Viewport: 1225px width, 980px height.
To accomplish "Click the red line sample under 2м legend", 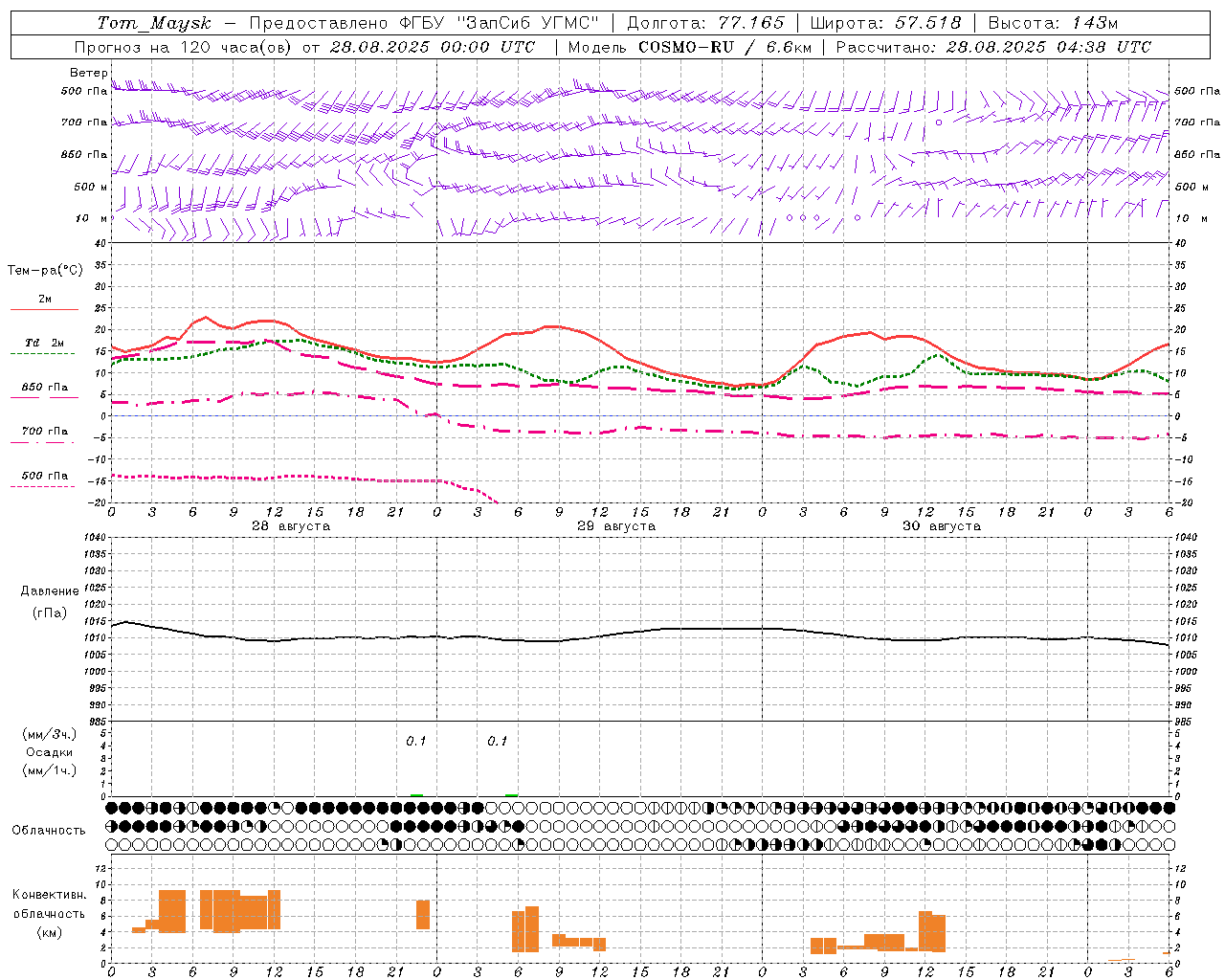I will coord(44,310).
